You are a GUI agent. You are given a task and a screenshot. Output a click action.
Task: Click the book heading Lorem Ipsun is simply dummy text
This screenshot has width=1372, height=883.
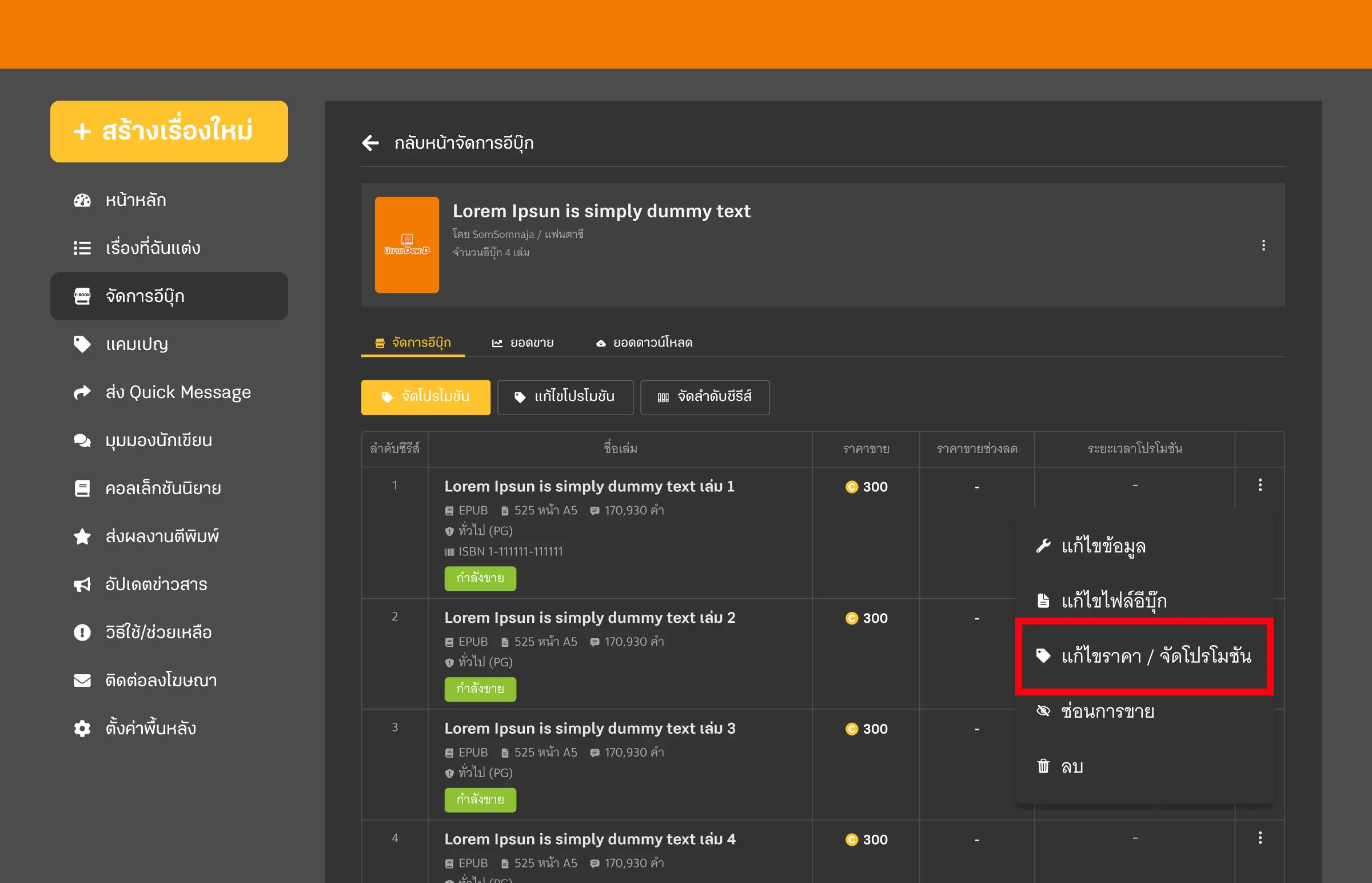tap(601, 211)
